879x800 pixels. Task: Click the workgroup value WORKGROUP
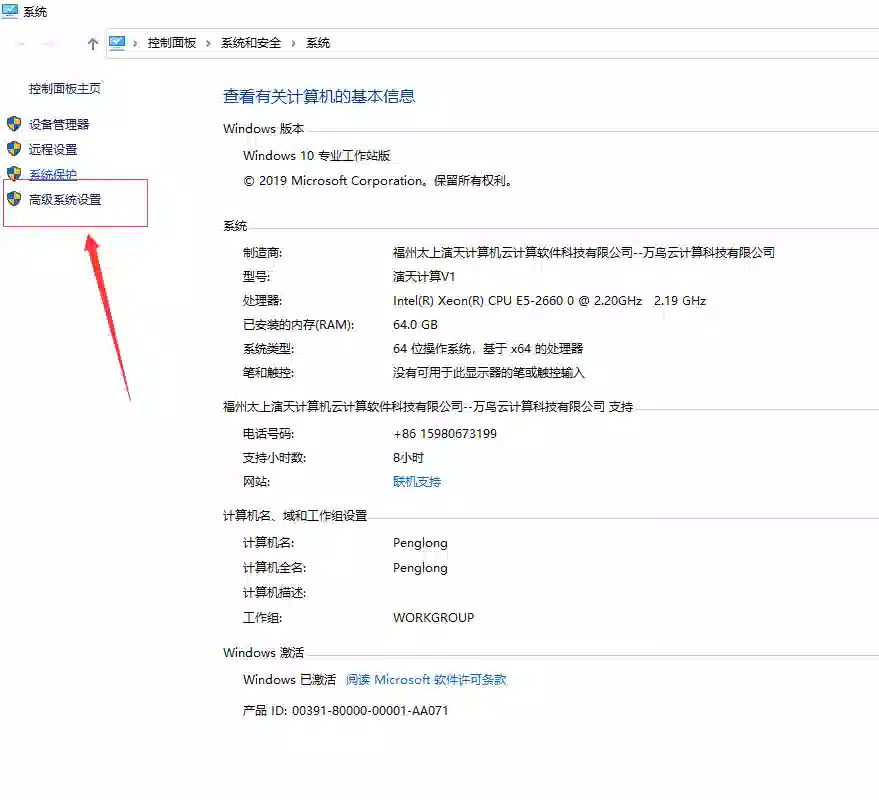click(433, 618)
